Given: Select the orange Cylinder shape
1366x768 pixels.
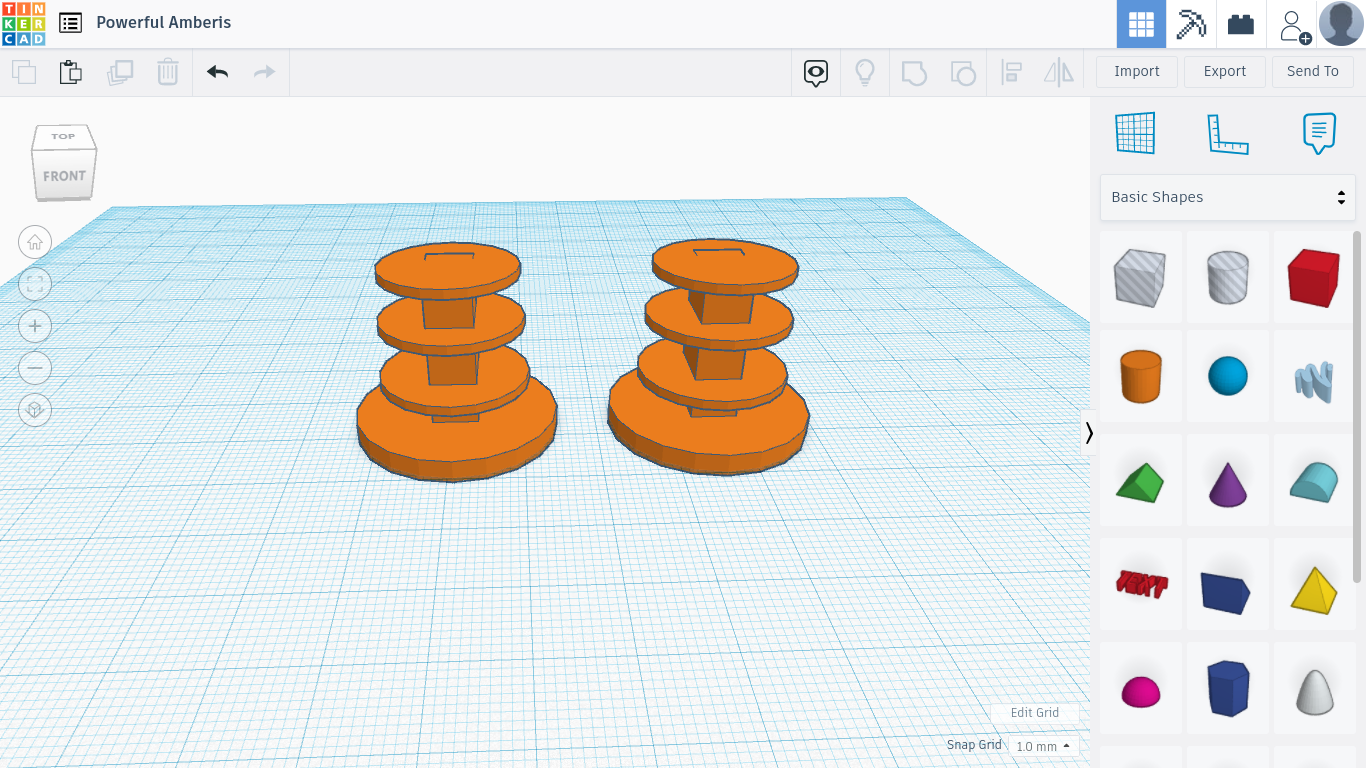Looking at the screenshot, I should (1141, 376).
